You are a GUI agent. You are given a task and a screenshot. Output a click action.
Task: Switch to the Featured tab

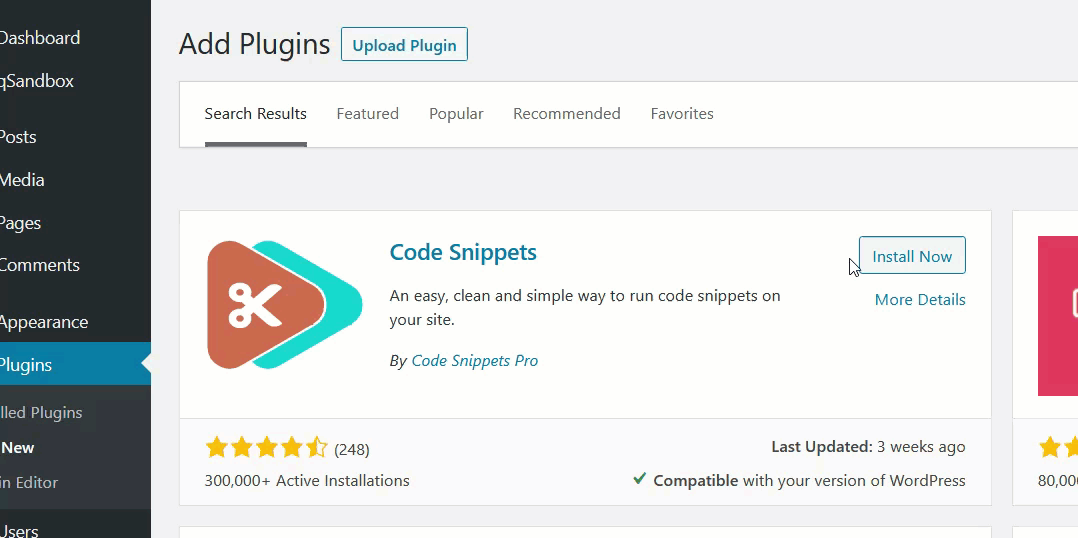point(367,114)
